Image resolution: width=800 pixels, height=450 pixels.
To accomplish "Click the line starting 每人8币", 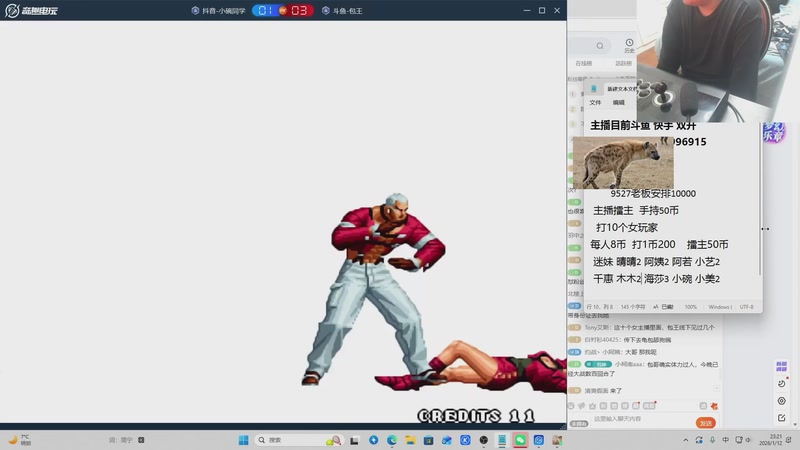I will 659,244.
